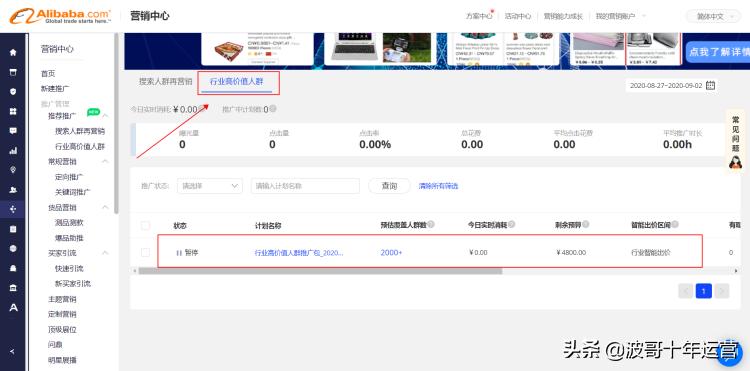
Task: Click the 查询 search button
Action: pyautogui.click(x=389, y=186)
